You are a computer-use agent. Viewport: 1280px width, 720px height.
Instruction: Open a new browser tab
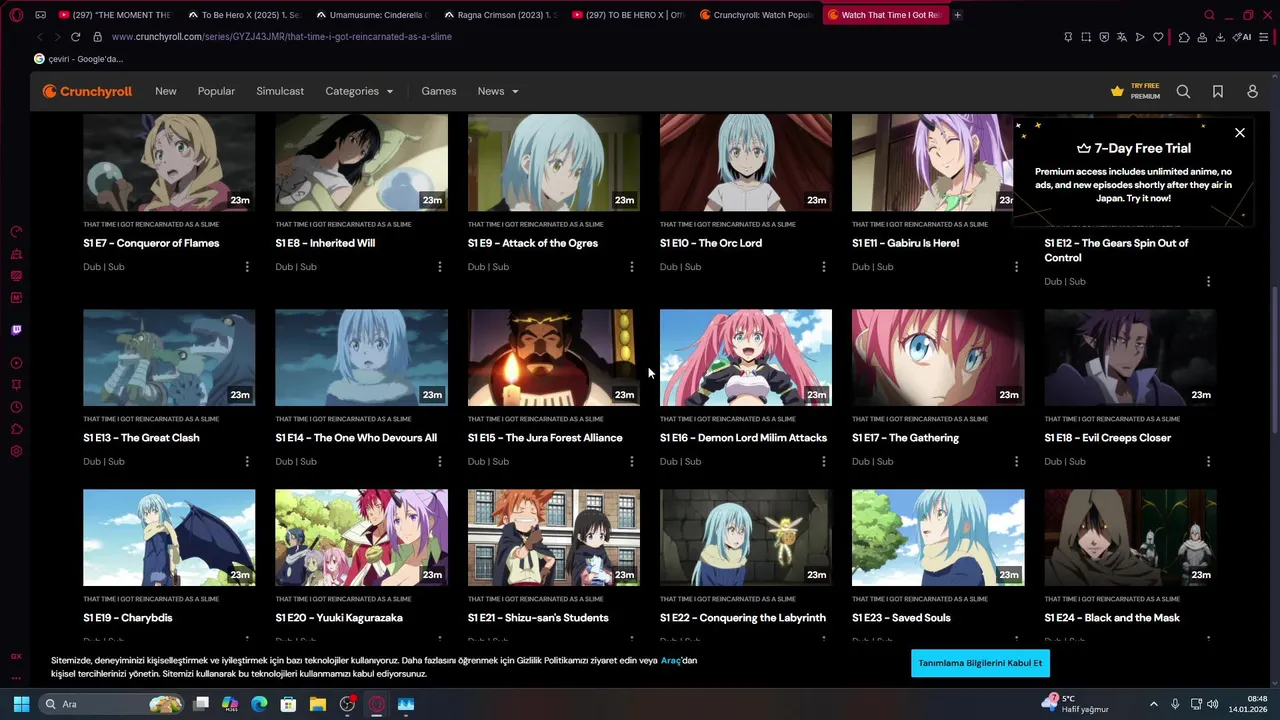point(957,15)
